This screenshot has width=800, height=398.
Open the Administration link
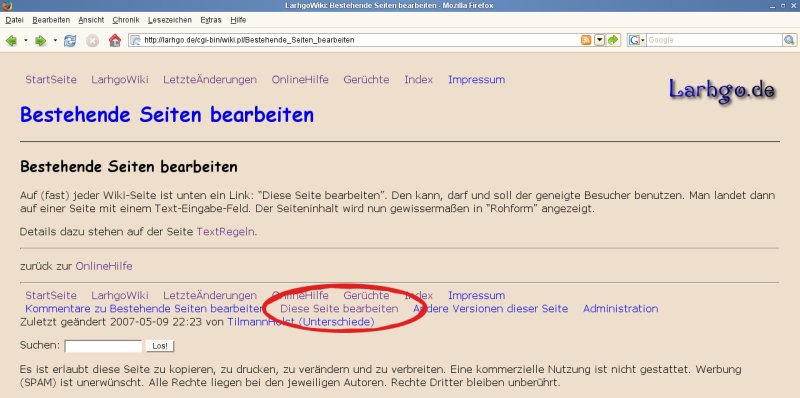pyautogui.click(x=620, y=309)
